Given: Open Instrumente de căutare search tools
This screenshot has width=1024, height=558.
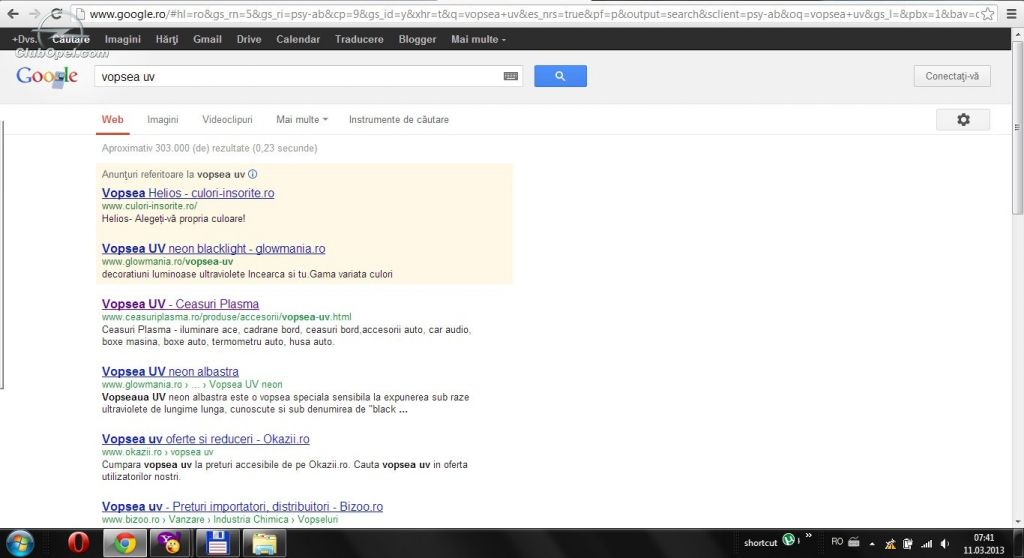Looking at the screenshot, I should pos(398,120).
